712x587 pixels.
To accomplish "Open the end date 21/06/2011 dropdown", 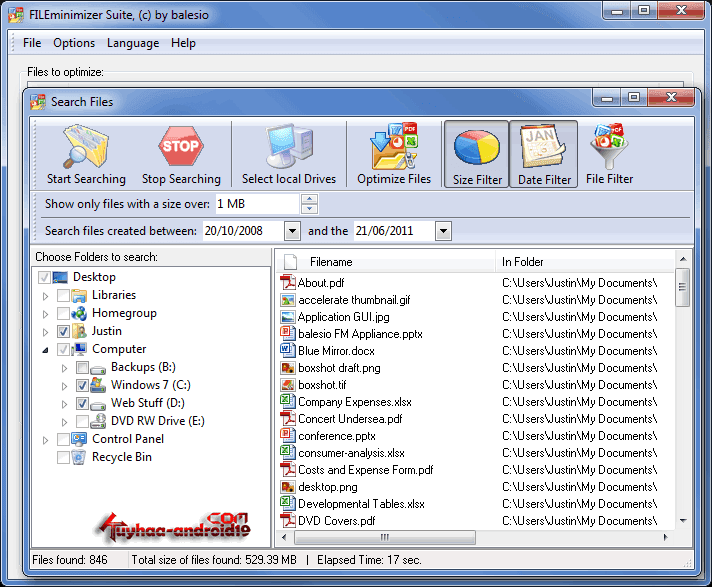I will tap(443, 231).
